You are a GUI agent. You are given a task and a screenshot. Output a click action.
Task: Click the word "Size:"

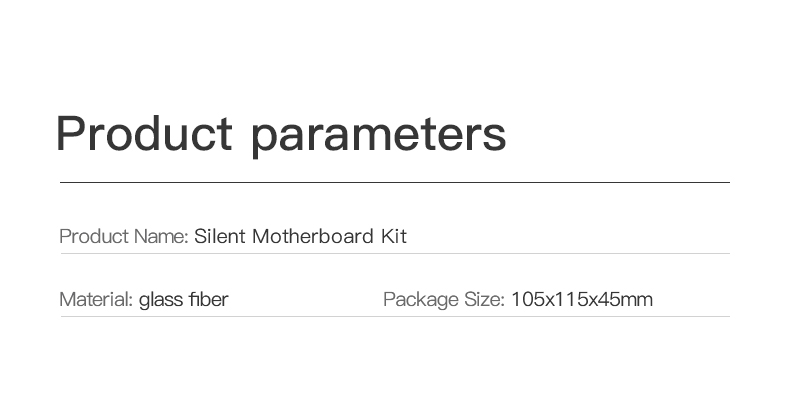click(484, 300)
